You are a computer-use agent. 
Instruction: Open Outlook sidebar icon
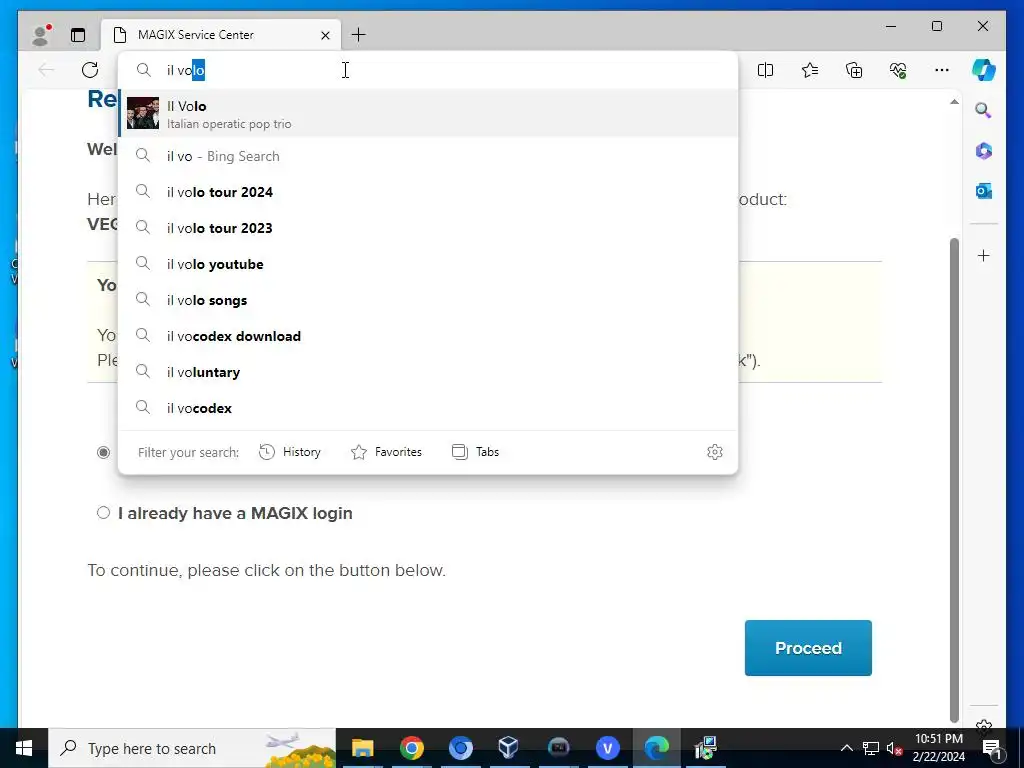984,191
